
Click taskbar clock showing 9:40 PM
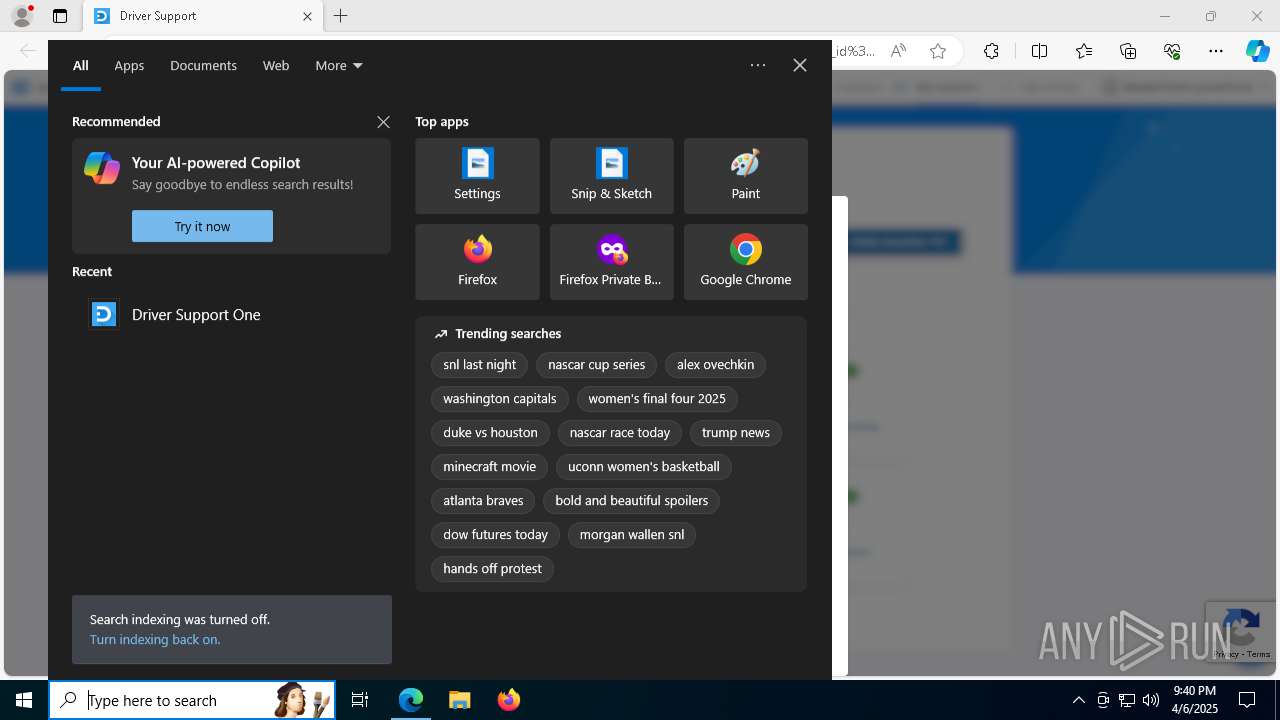[x=1195, y=700]
